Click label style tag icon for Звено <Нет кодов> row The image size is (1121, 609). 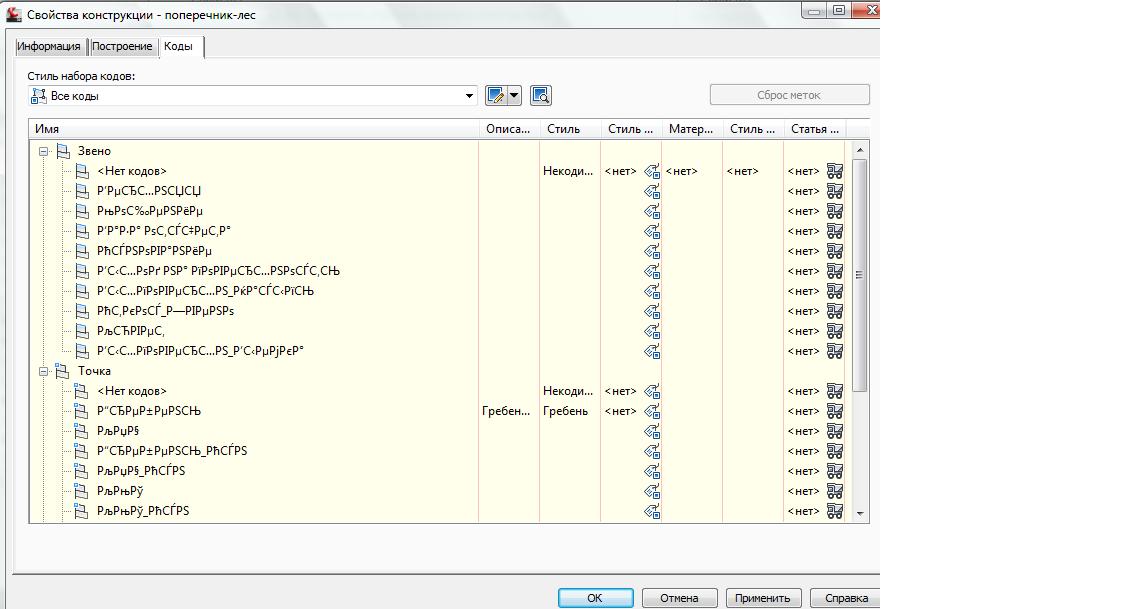tap(651, 172)
